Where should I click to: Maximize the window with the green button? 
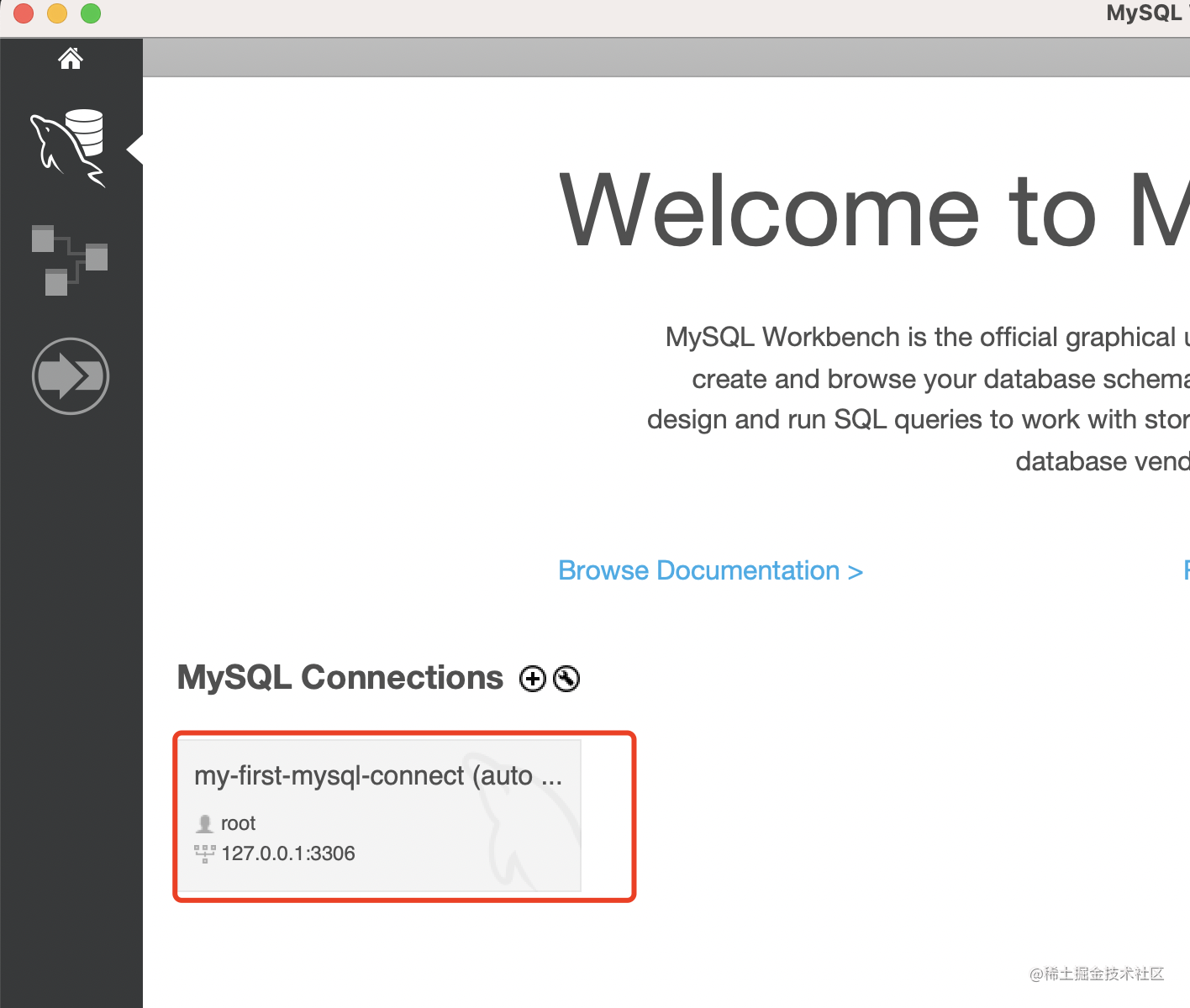91,13
